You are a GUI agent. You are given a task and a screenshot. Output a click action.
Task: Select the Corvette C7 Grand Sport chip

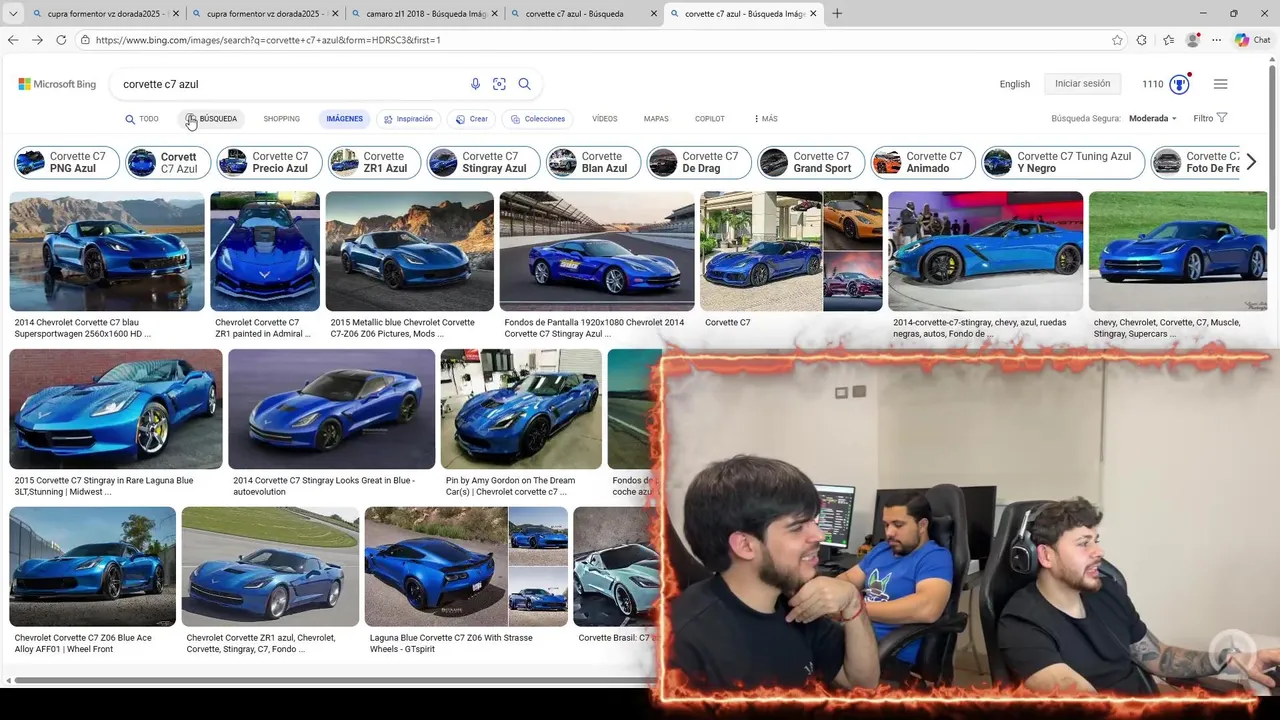click(x=811, y=162)
